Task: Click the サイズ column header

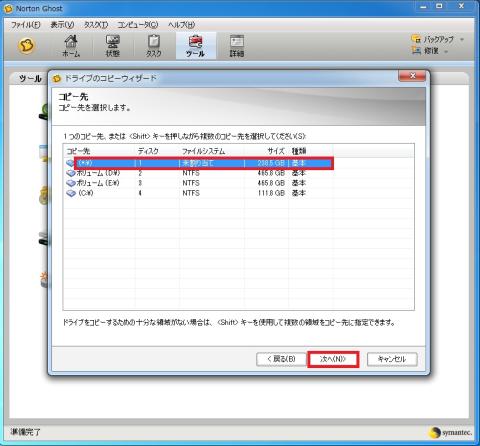Action: tap(267, 151)
